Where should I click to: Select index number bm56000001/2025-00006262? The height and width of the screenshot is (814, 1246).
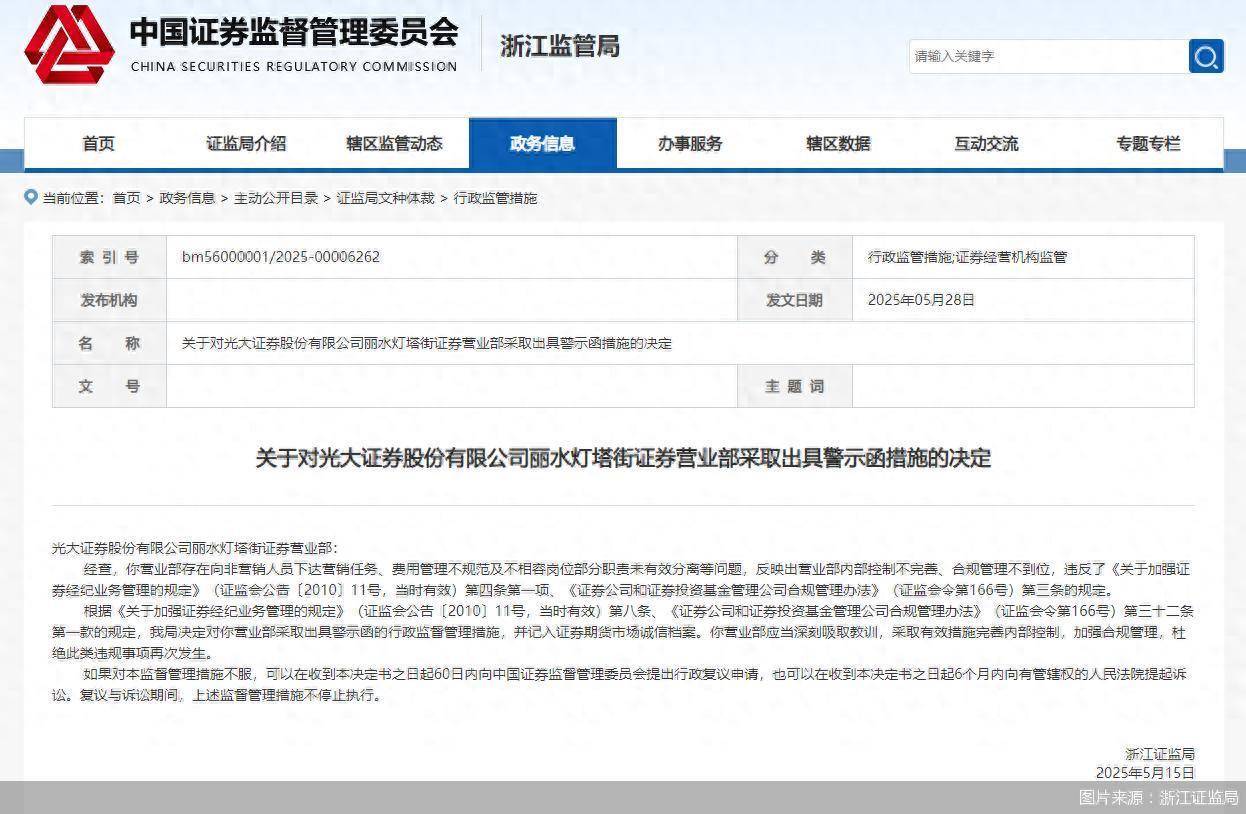tap(281, 257)
